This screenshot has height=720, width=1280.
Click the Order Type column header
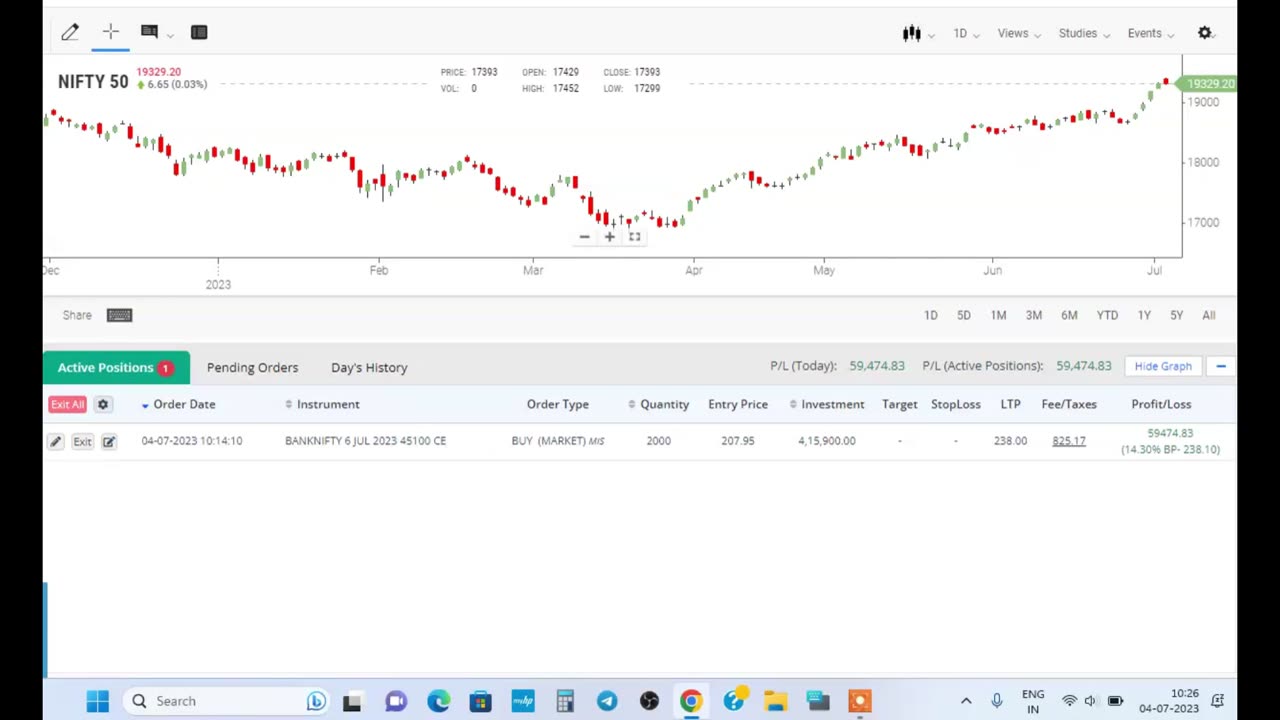[558, 404]
